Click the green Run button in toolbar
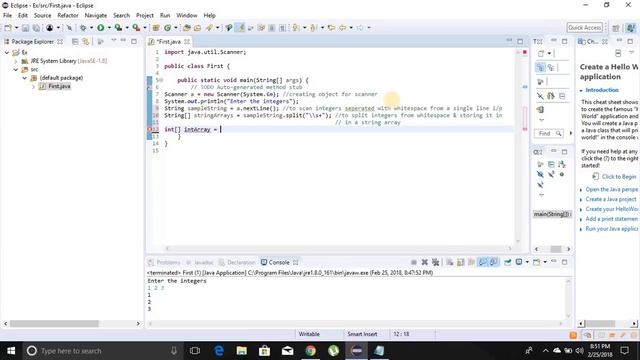This screenshot has width=640, height=360. tap(100, 28)
